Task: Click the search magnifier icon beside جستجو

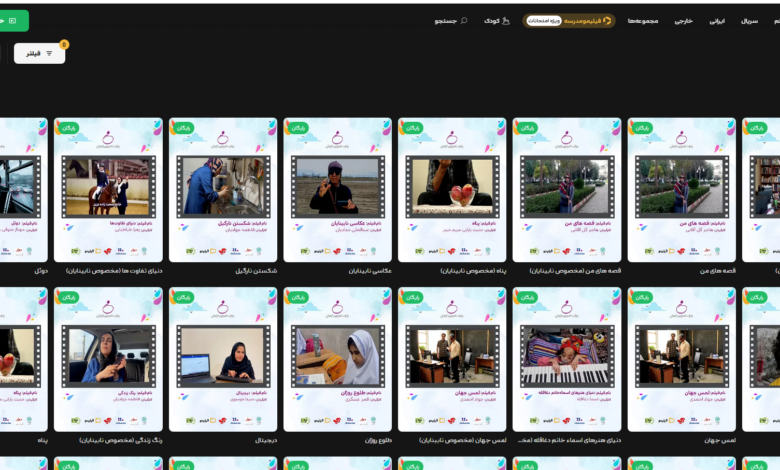Action: pos(463,20)
